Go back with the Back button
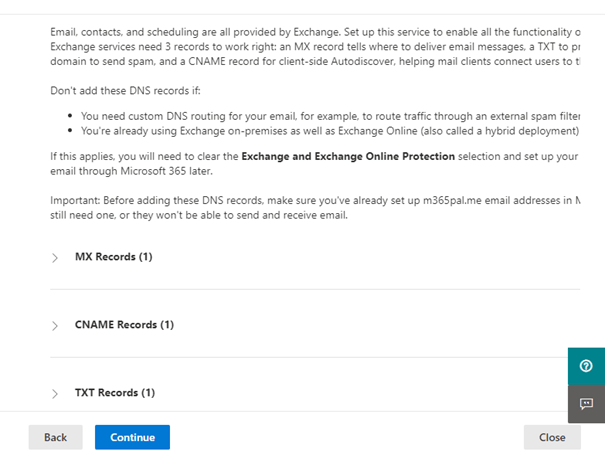 tap(55, 437)
